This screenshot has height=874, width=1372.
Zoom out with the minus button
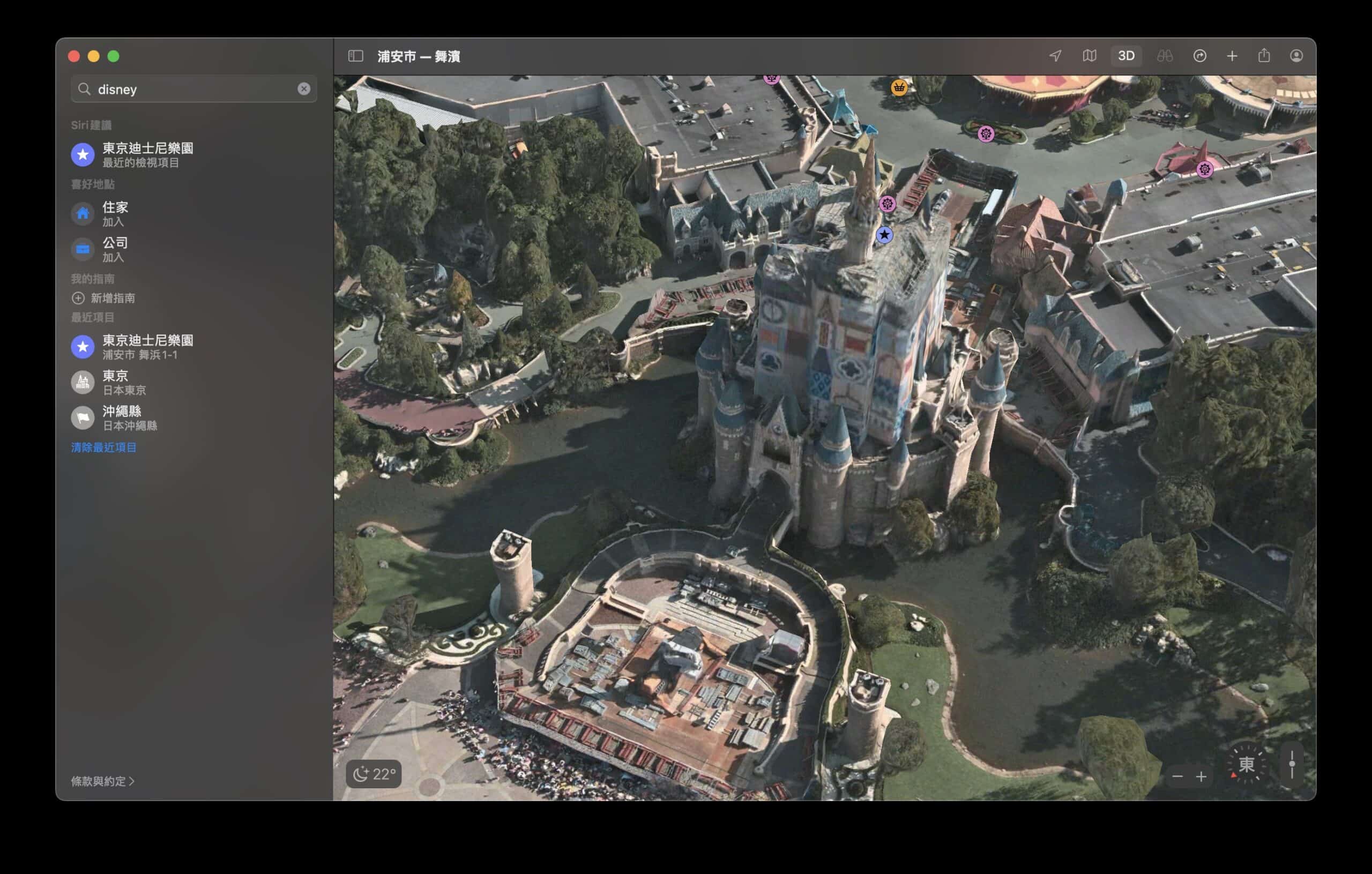pyautogui.click(x=1177, y=776)
